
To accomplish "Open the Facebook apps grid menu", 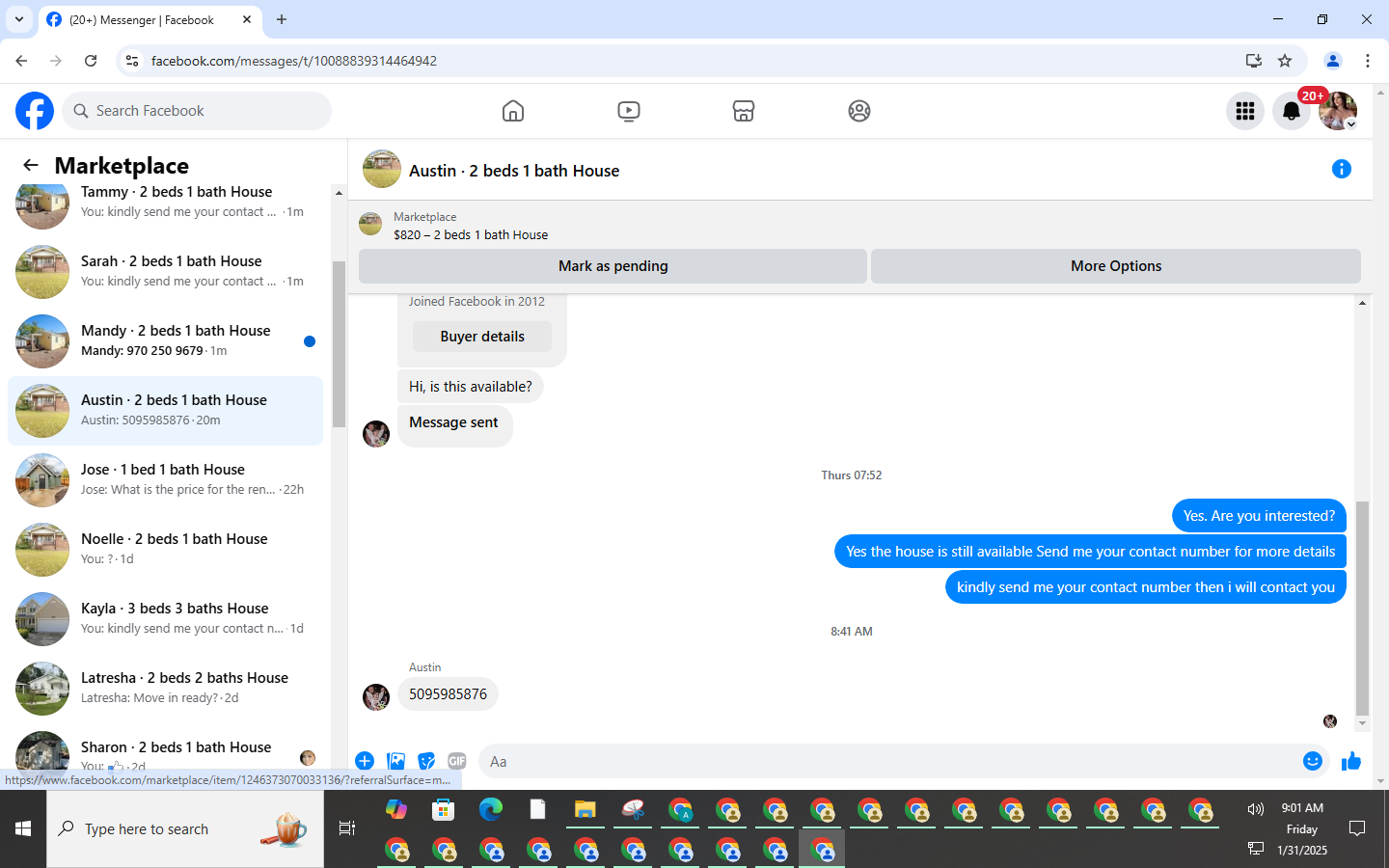I will click(x=1245, y=111).
